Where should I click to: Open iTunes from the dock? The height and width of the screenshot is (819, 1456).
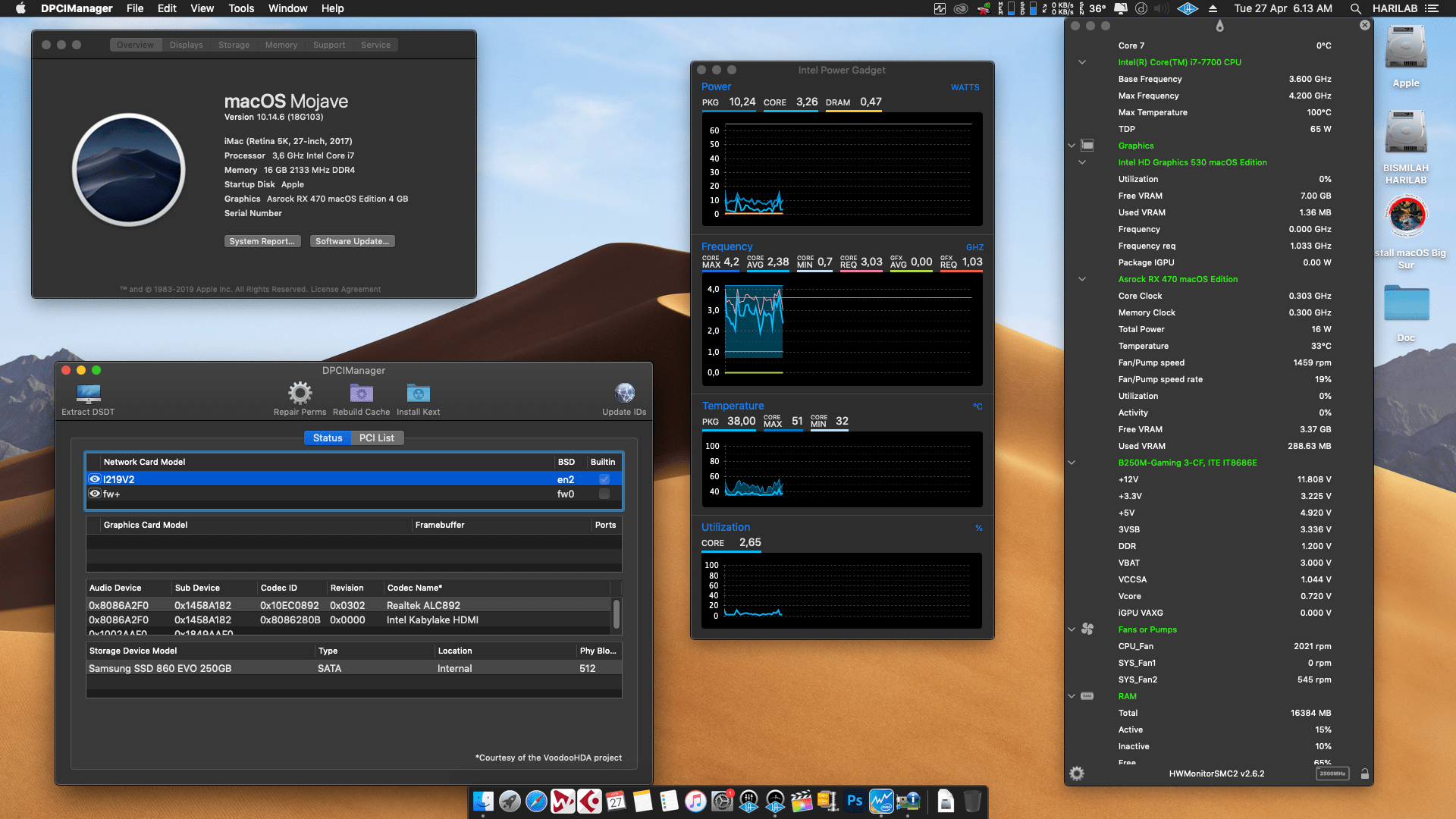[x=695, y=801]
